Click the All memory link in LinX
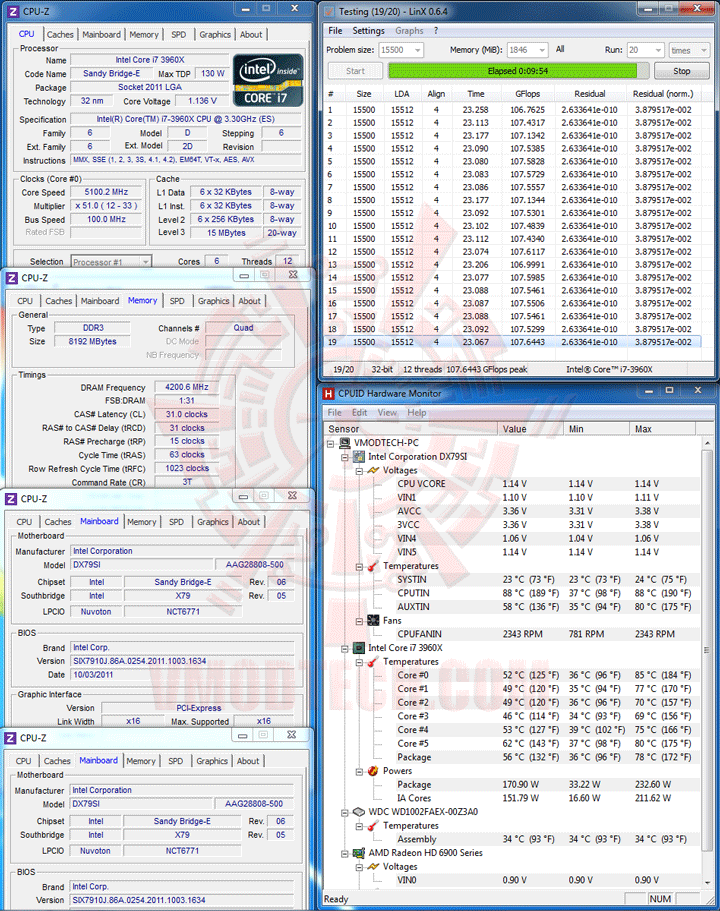The height and width of the screenshot is (911, 720). coord(560,49)
